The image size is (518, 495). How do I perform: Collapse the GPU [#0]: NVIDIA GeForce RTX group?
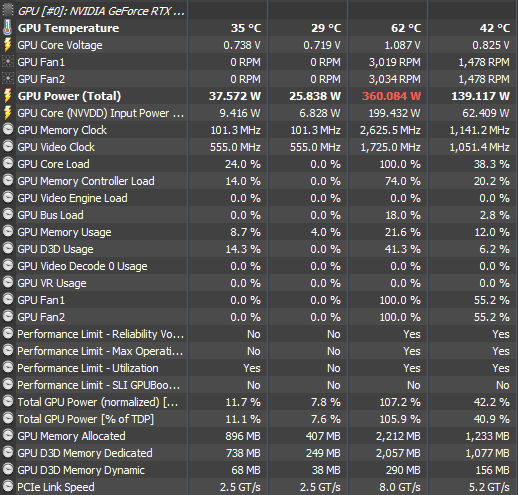point(101,11)
